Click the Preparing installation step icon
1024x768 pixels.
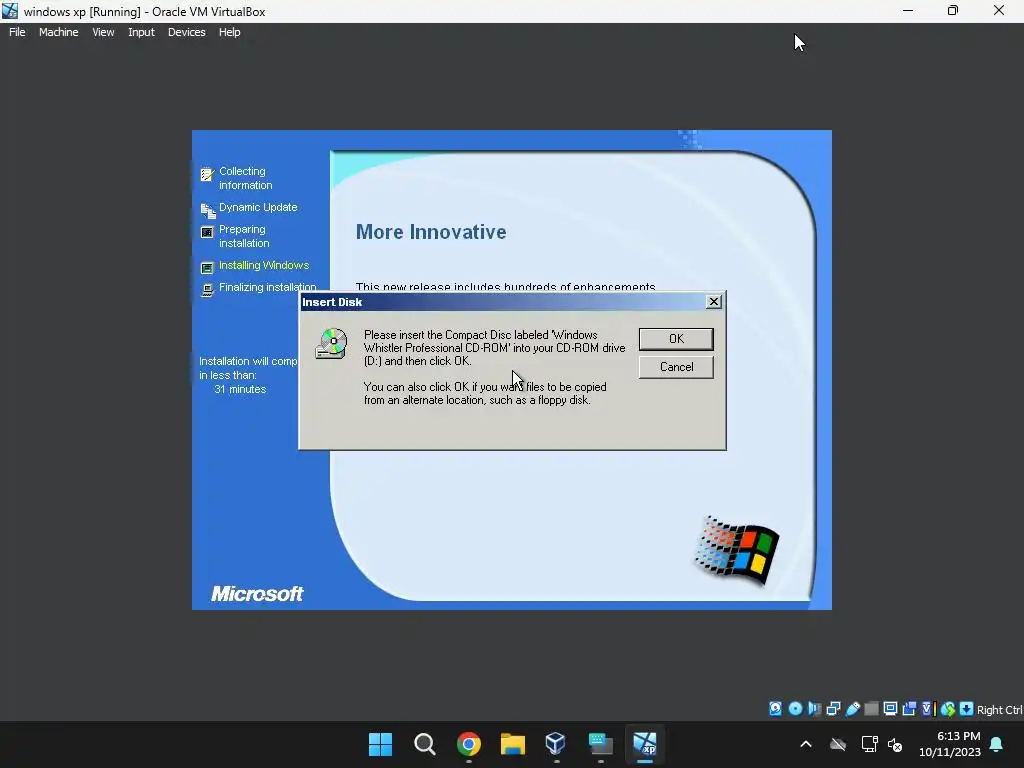207,232
